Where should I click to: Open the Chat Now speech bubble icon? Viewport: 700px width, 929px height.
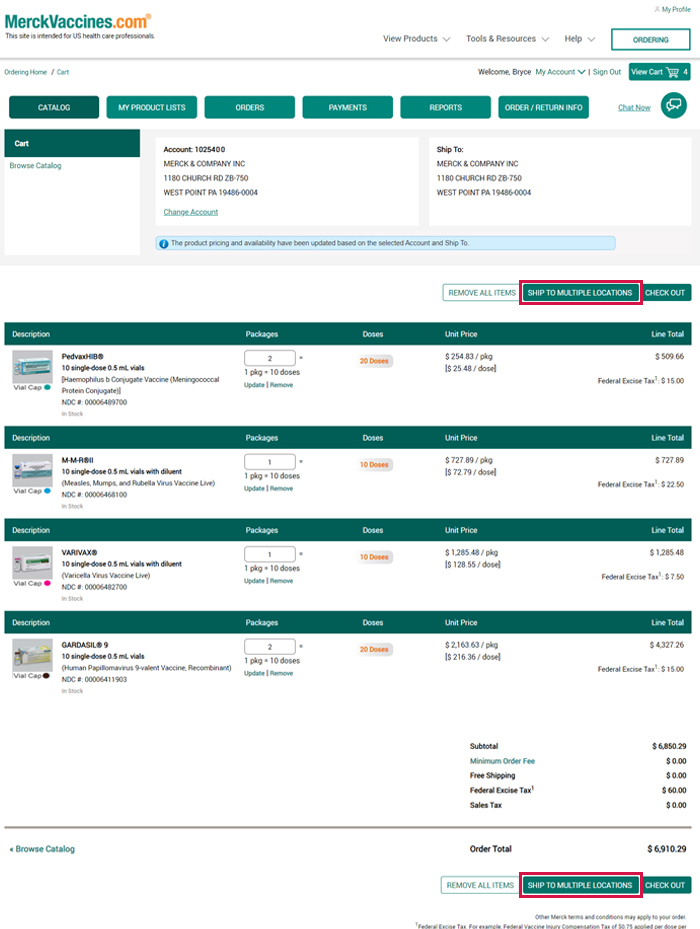click(x=674, y=105)
